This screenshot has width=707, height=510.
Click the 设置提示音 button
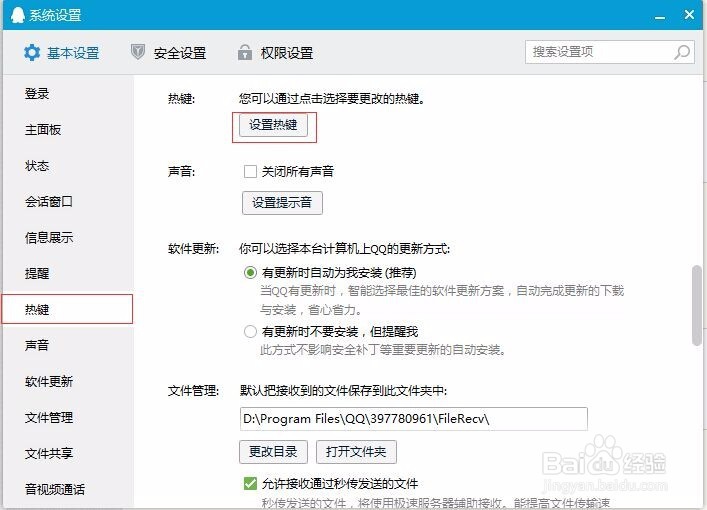pyautogui.click(x=282, y=203)
